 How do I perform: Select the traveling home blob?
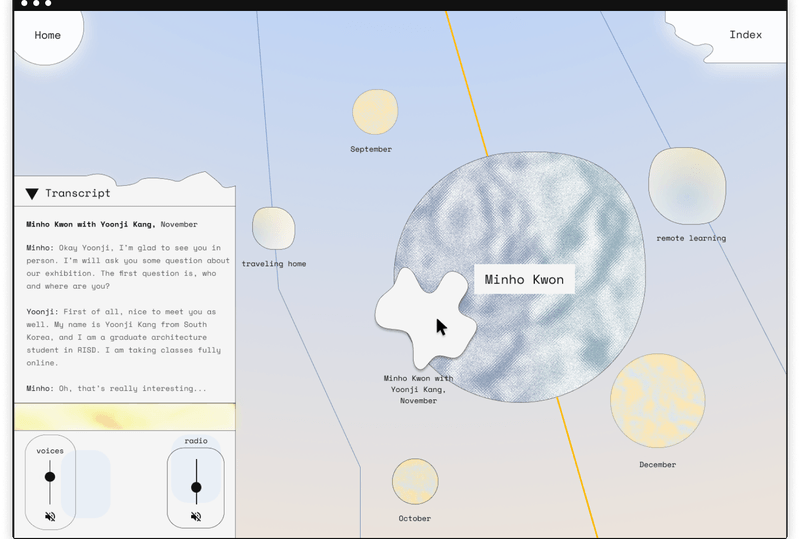coord(273,228)
